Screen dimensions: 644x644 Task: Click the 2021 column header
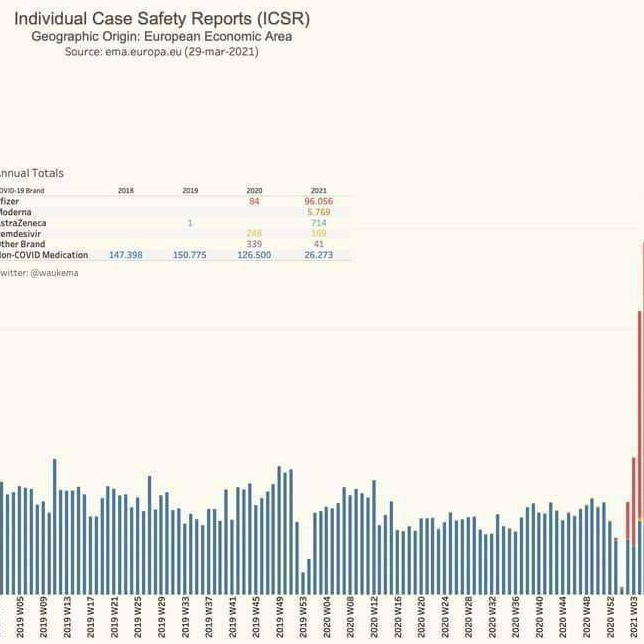(x=318, y=190)
